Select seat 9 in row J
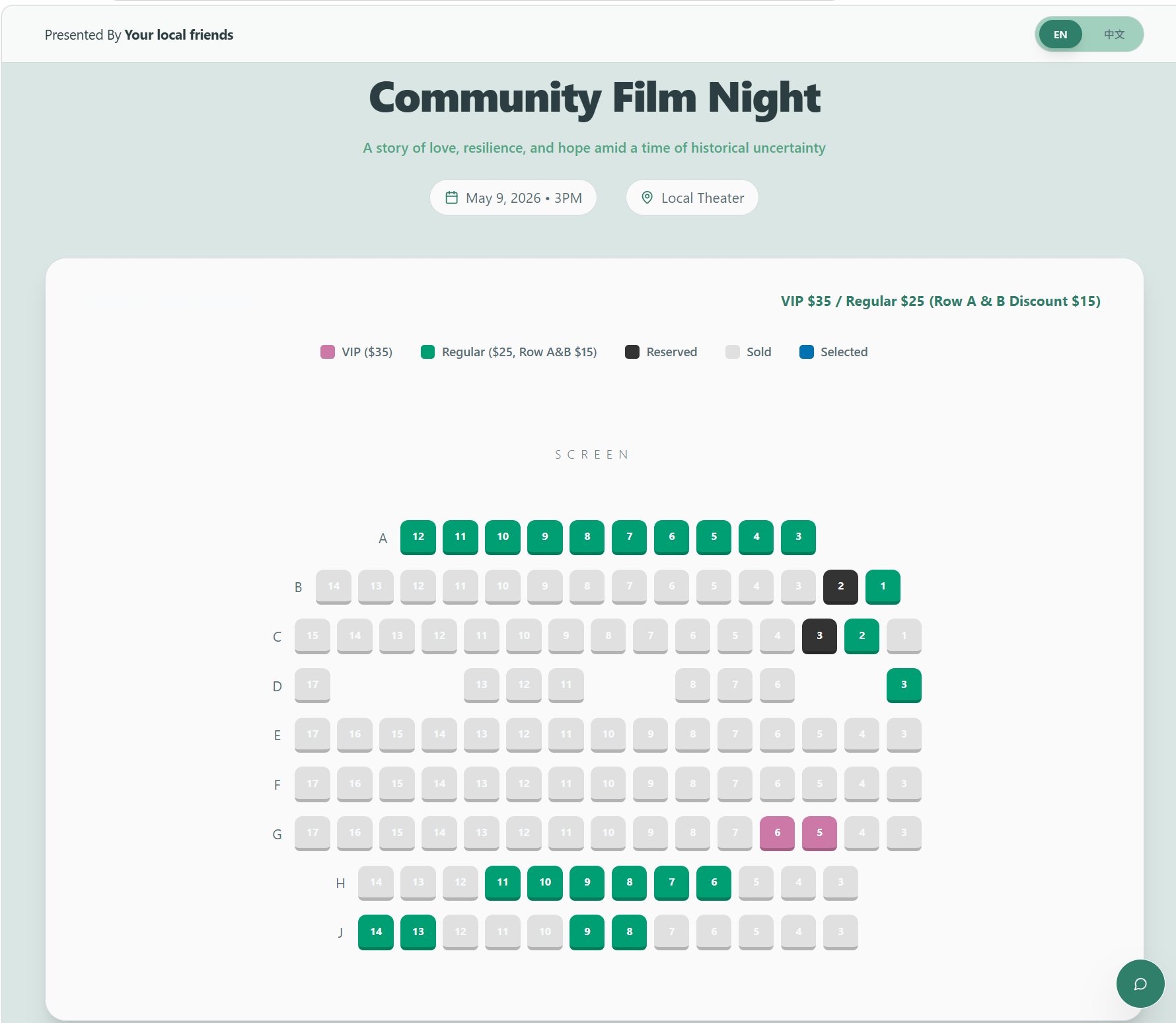Screen dimensions: 1176x1023 tap(587, 932)
